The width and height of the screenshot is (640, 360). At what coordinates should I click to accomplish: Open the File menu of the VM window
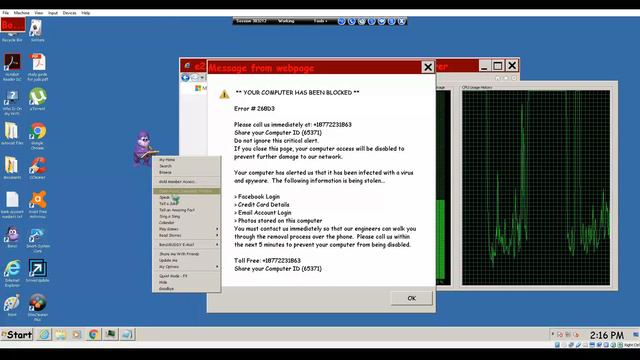point(6,13)
